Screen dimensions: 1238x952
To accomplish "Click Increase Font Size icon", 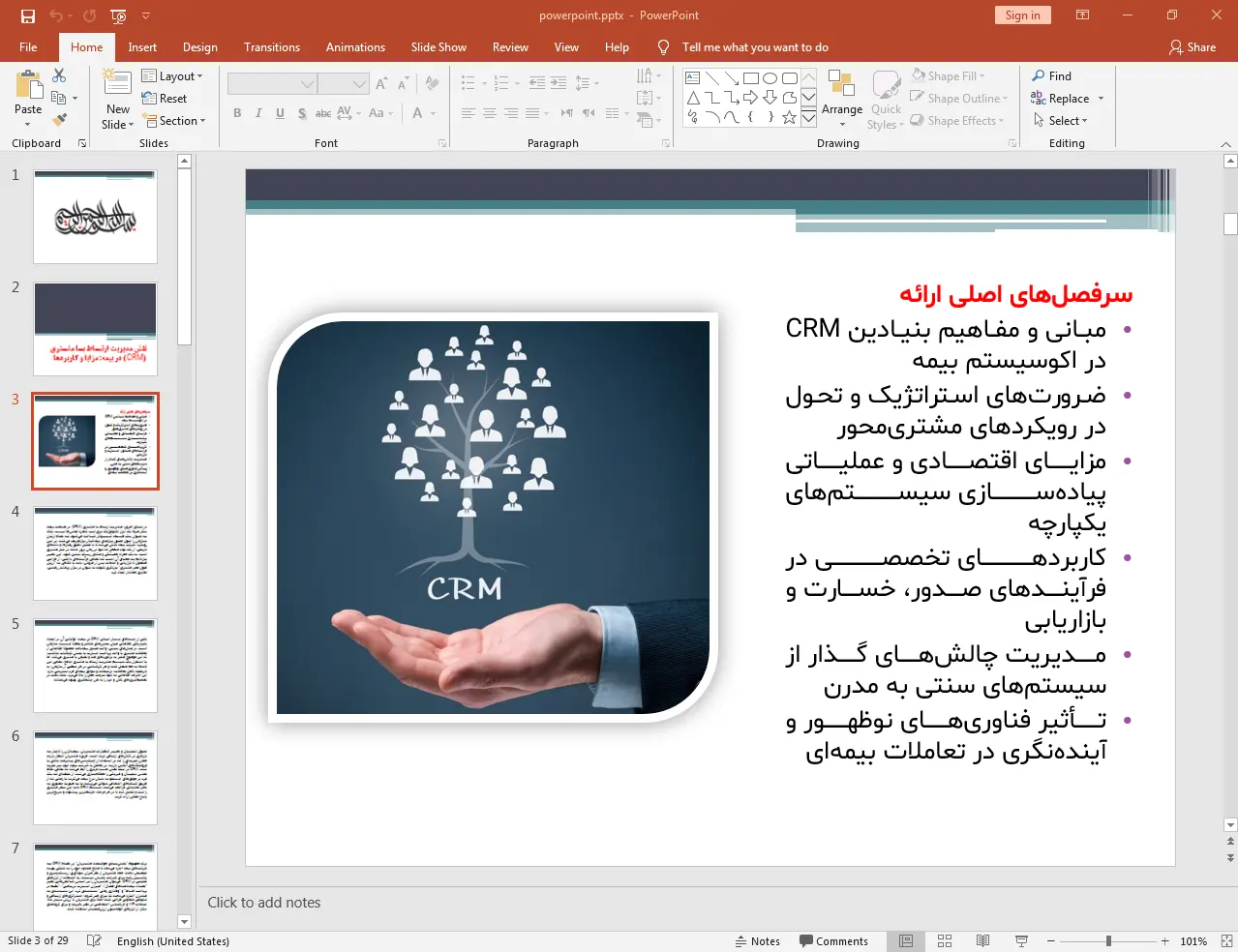I will (x=381, y=84).
